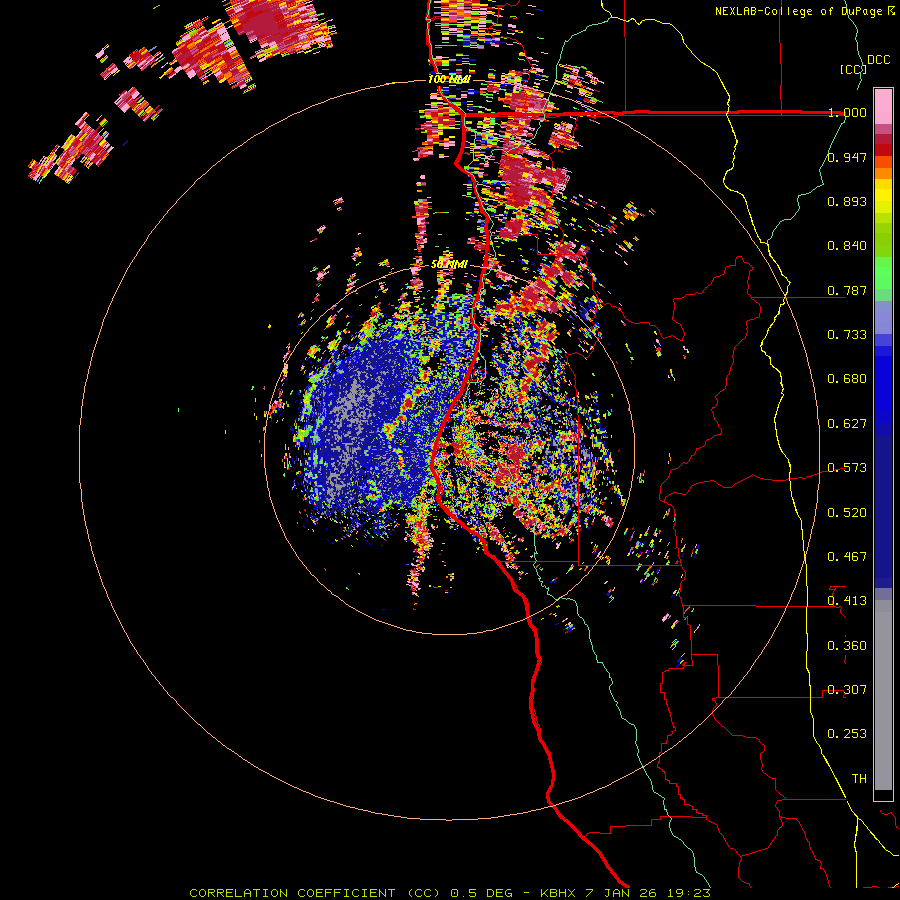Viewport: 900px width, 900px height.
Task: Click the Correlation Coefficient KBHX caption
Action: pos(450,893)
